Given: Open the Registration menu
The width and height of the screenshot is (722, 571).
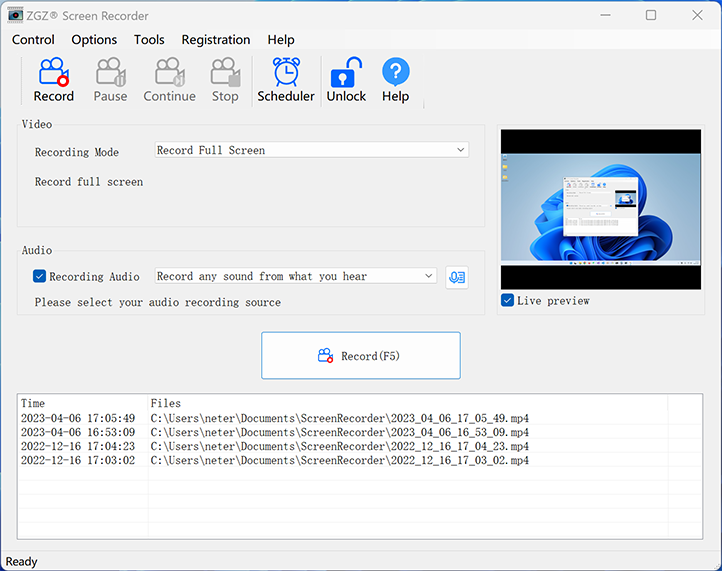Looking at the screenshot, I should 216,40.
